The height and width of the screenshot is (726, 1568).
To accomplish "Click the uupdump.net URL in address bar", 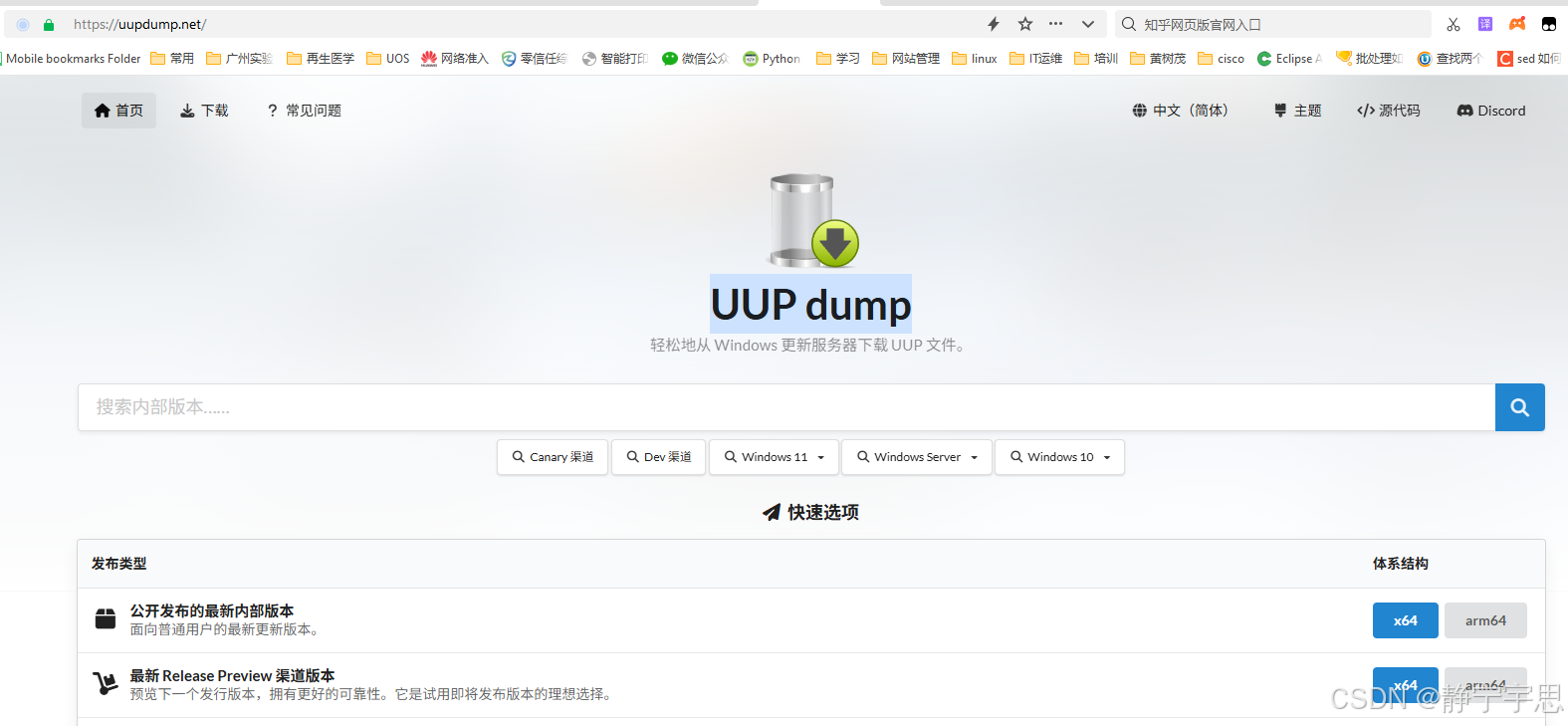I will (140, 24).
